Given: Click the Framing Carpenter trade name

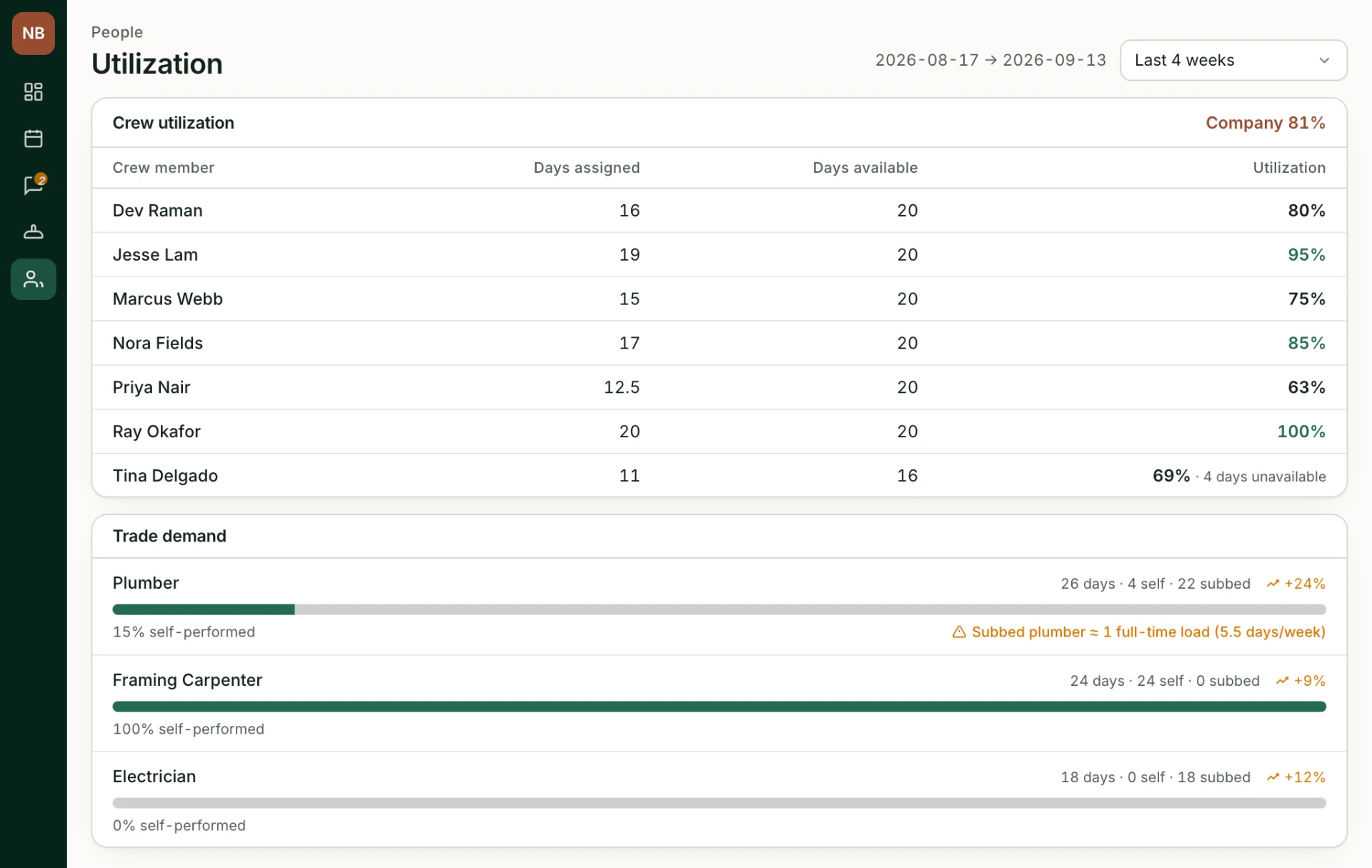Looking at the screenshot, I should pyautogui.click(x=187, y=680).
